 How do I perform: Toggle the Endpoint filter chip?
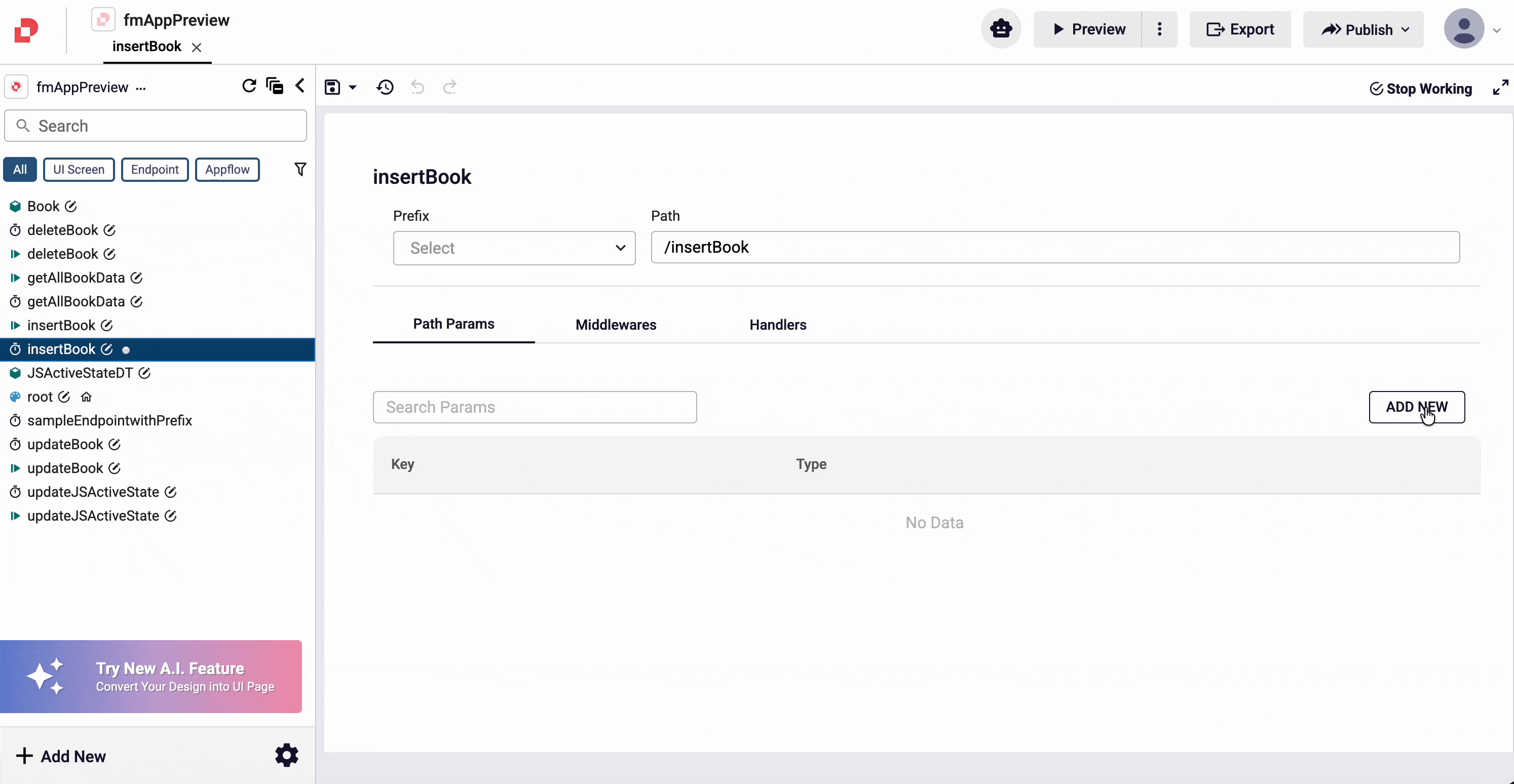coord(155,169)
